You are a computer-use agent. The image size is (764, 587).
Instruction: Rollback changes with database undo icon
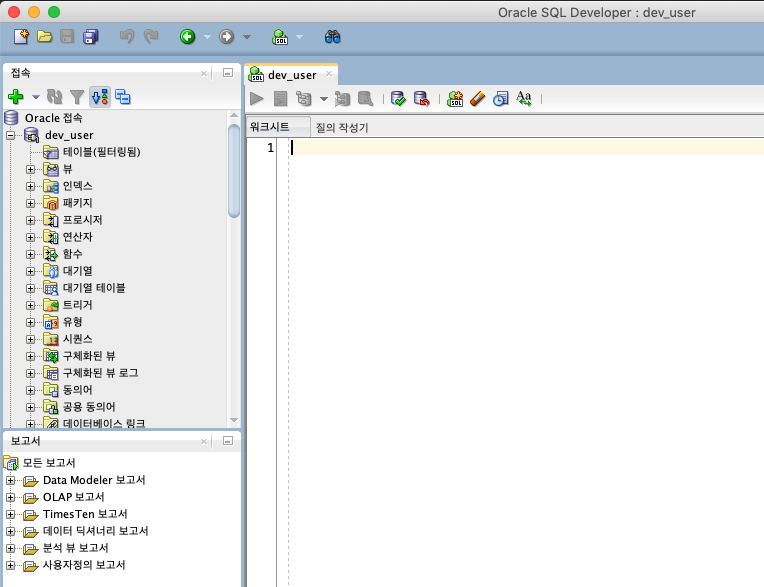(x=421, y=99)
